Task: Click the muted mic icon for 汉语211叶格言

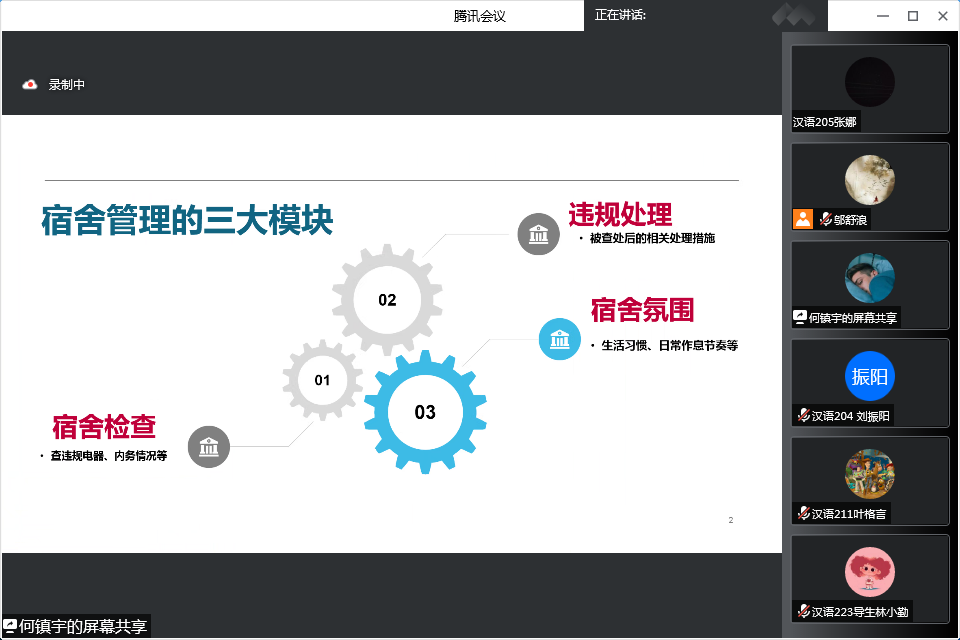Action: pos(802,514)
